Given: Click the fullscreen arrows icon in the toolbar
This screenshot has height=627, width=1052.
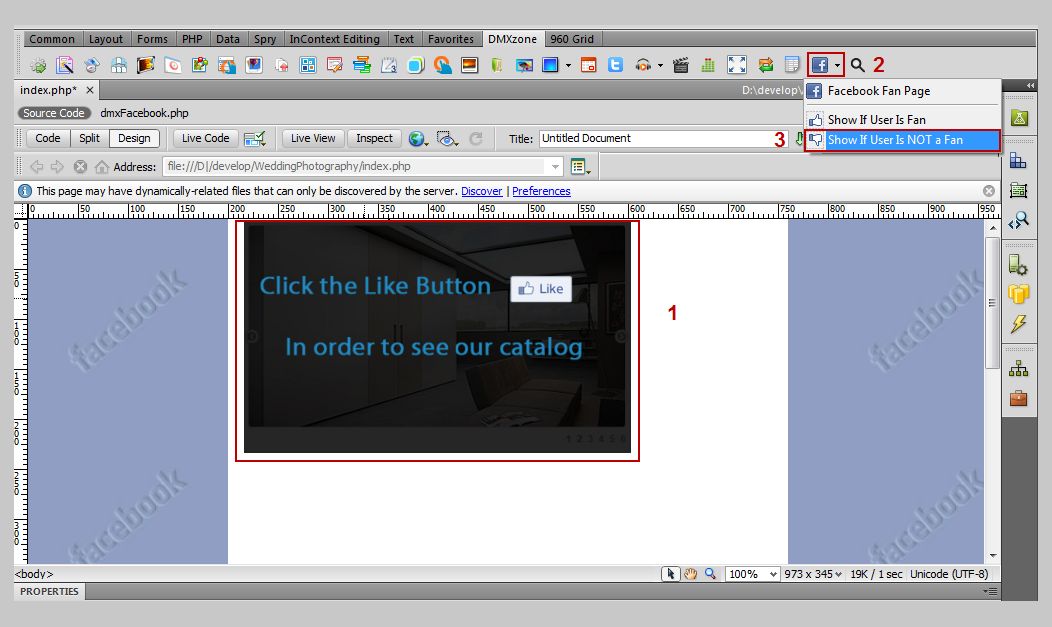Looking at the screenshot, I should tap(737, 65).
